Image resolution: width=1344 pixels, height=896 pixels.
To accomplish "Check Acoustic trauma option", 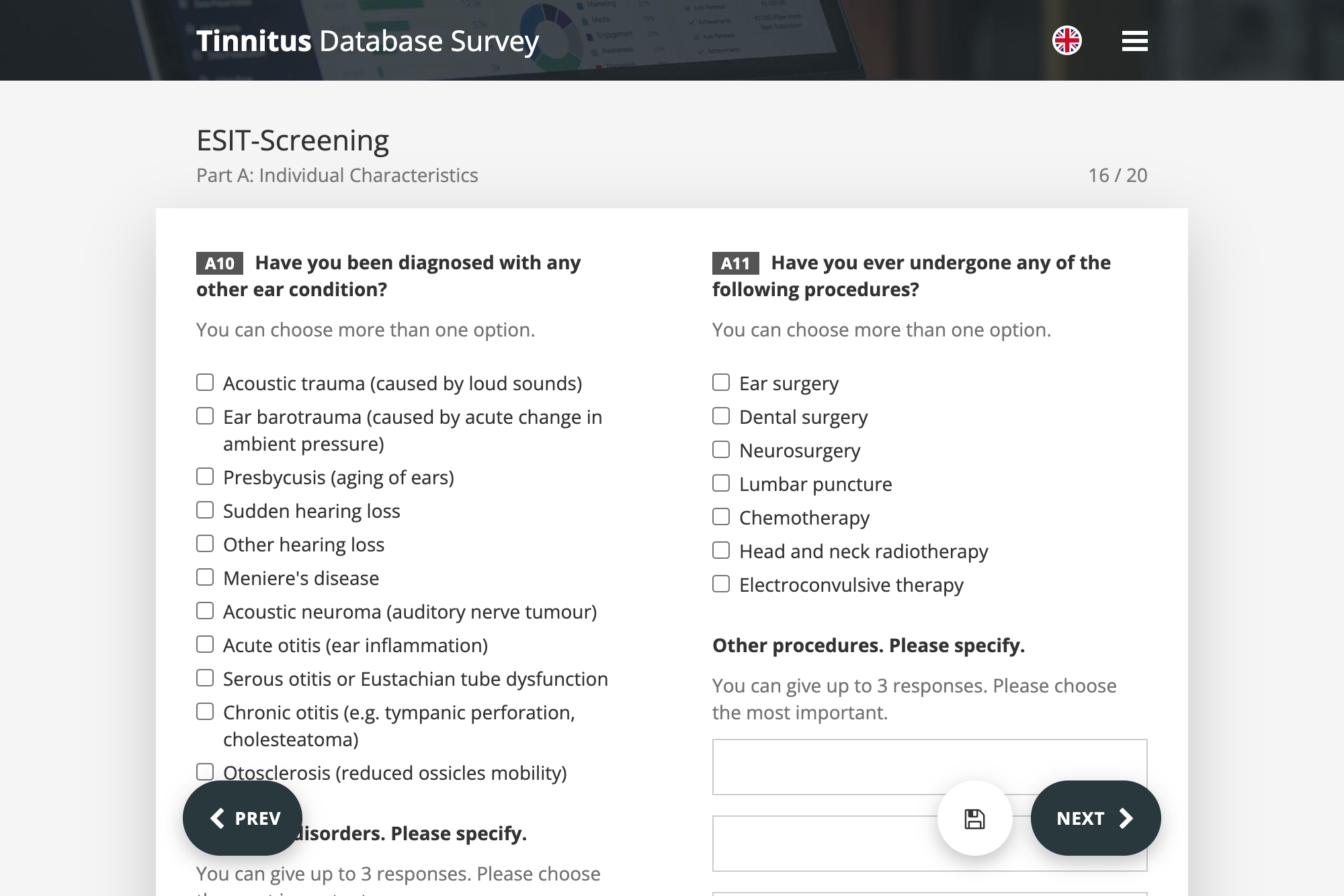I will click(205, 382).
